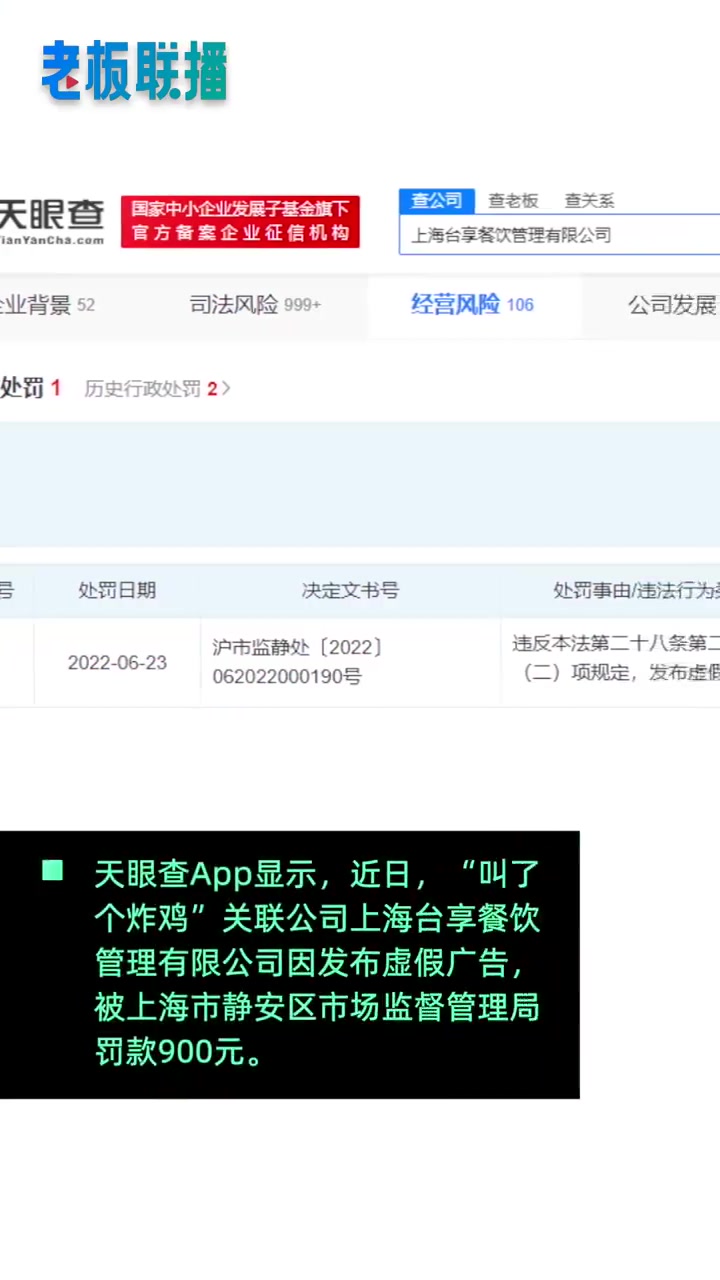Open the 司法风险 999+ tab

tap(256, 305)
